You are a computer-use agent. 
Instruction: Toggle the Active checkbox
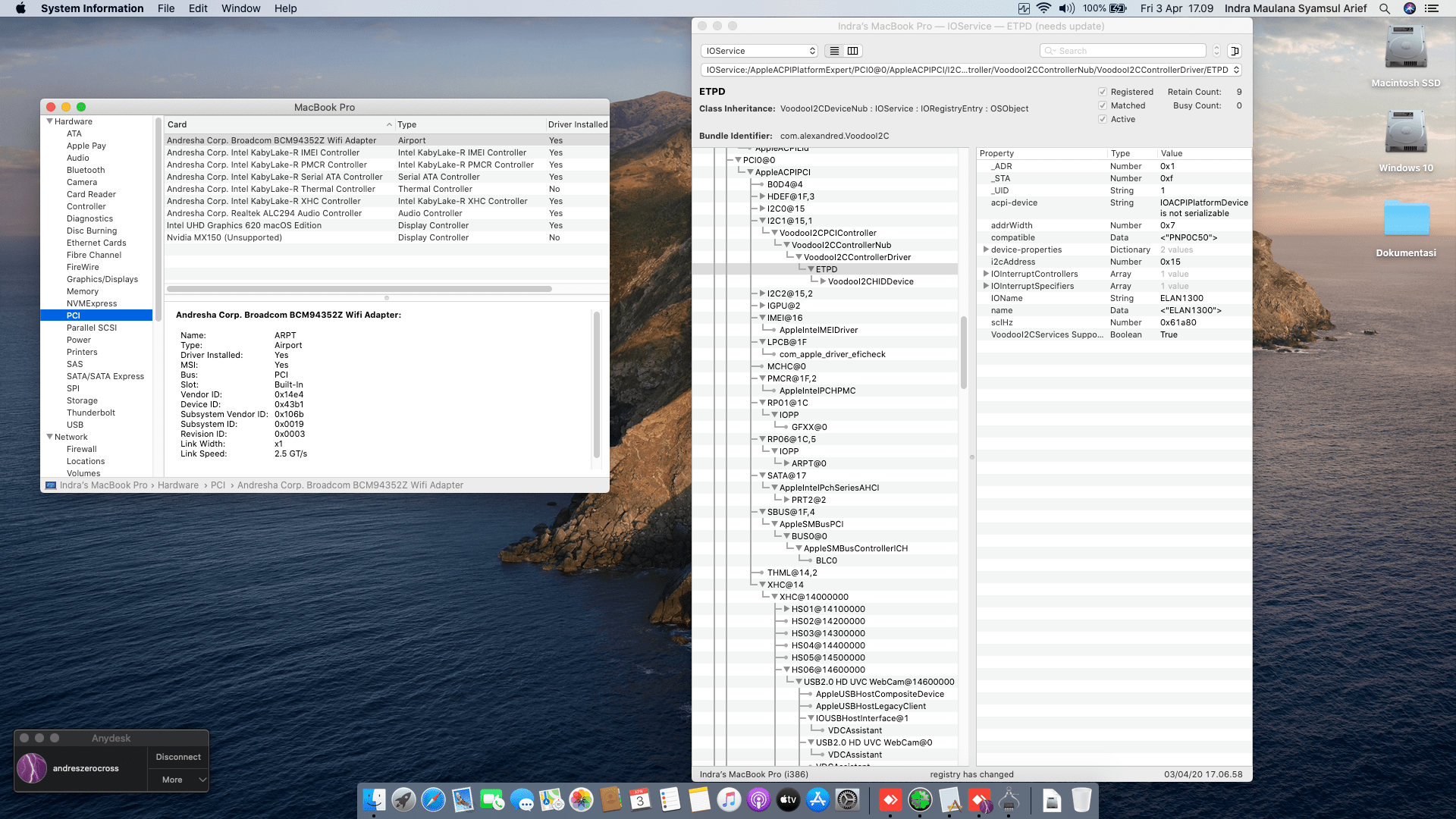tap(1103, 119)
